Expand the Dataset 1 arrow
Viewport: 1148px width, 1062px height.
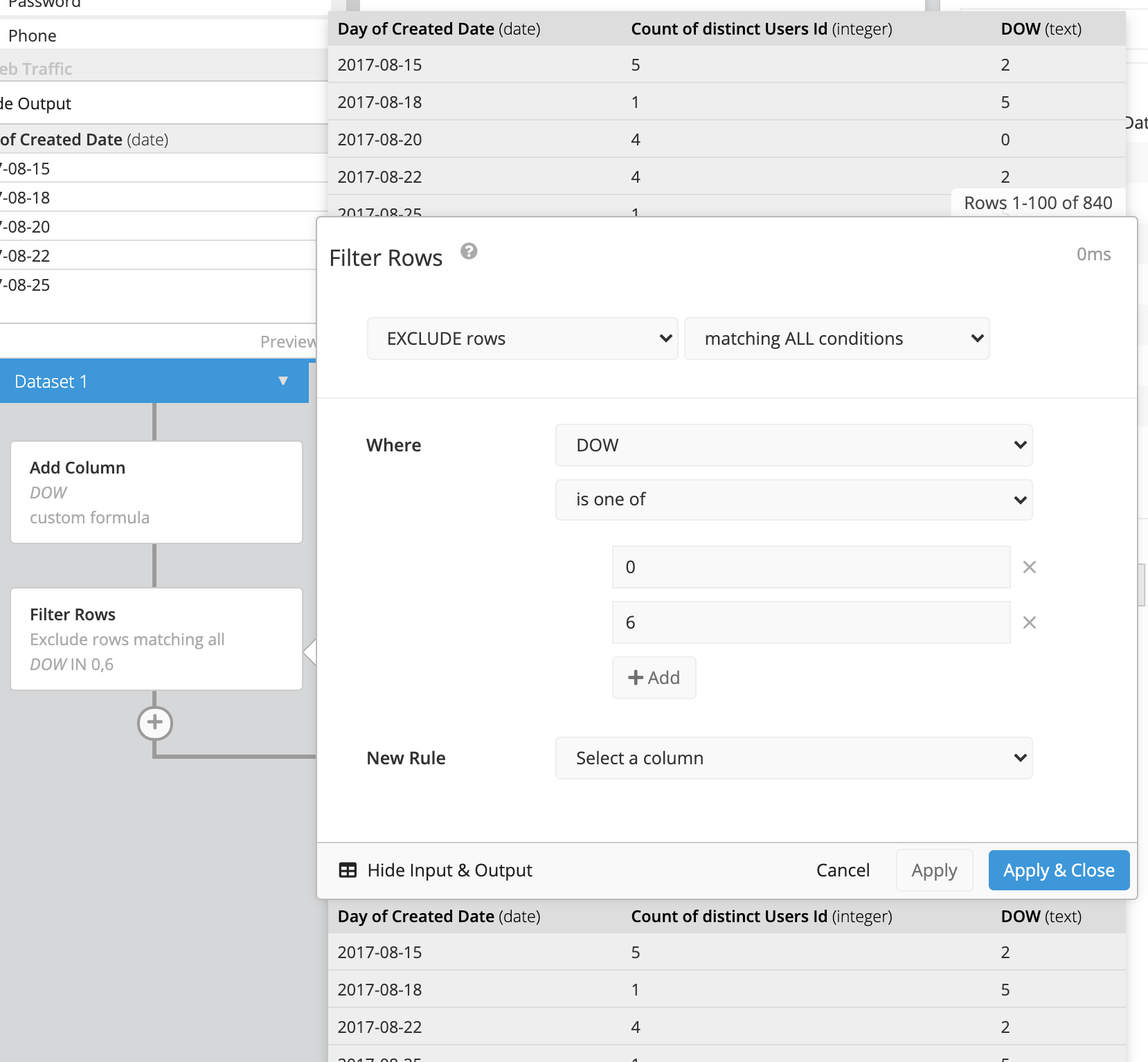pos(282,381)
